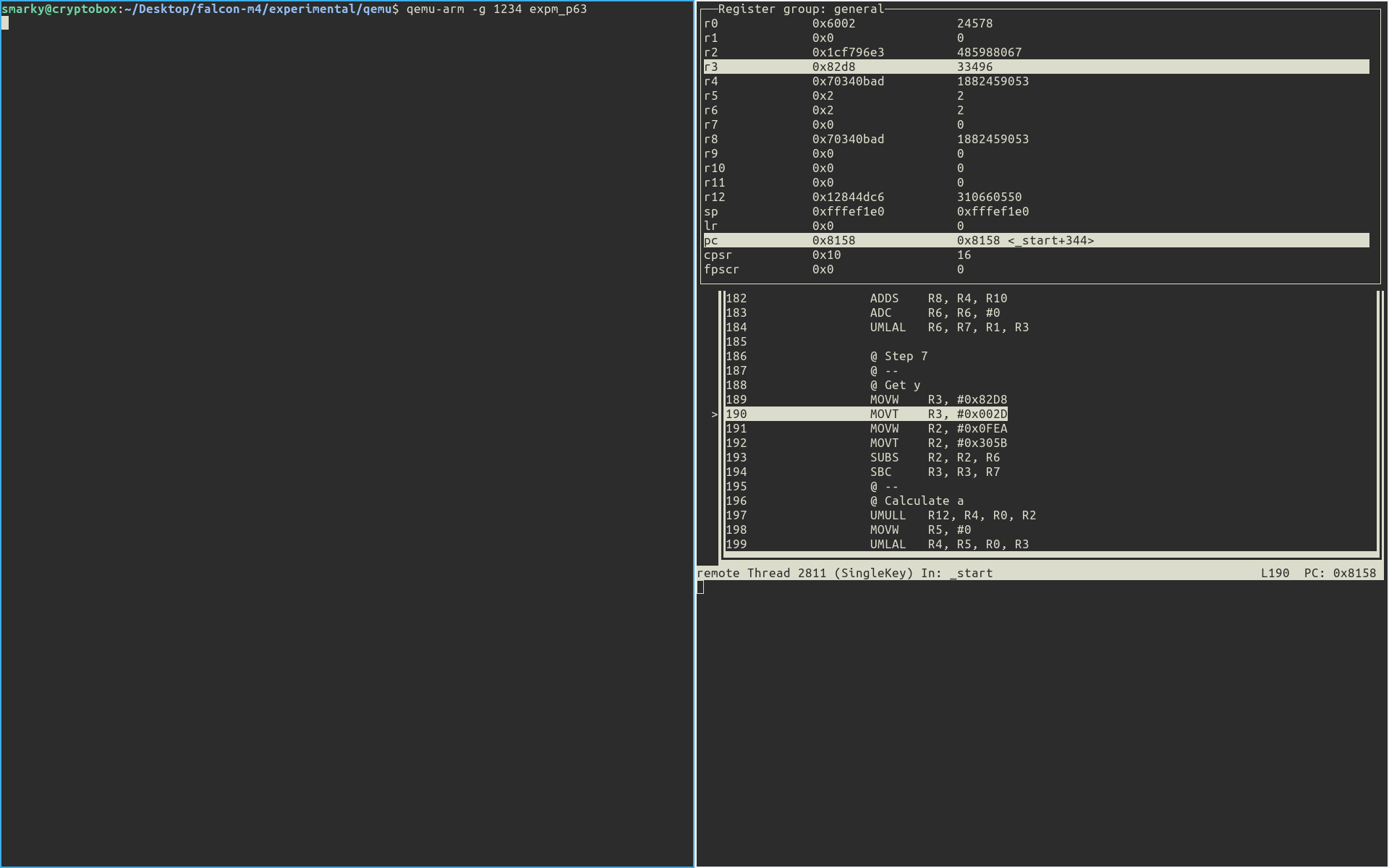Click the r0 register value 0x6002
This screenshot has width=1389, height=868.
[x=833, y=23]
